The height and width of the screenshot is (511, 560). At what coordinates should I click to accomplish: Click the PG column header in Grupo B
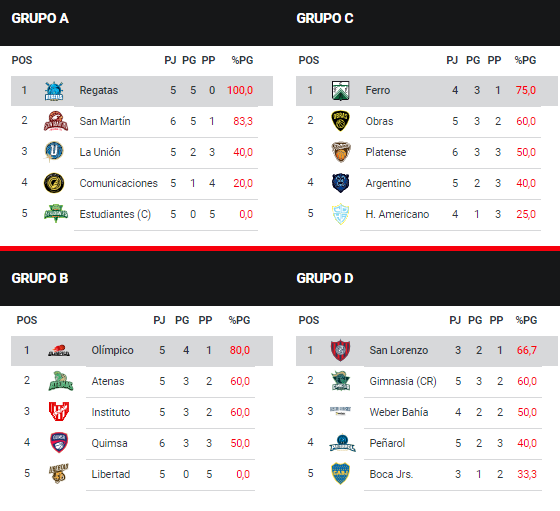coord(182,320)
